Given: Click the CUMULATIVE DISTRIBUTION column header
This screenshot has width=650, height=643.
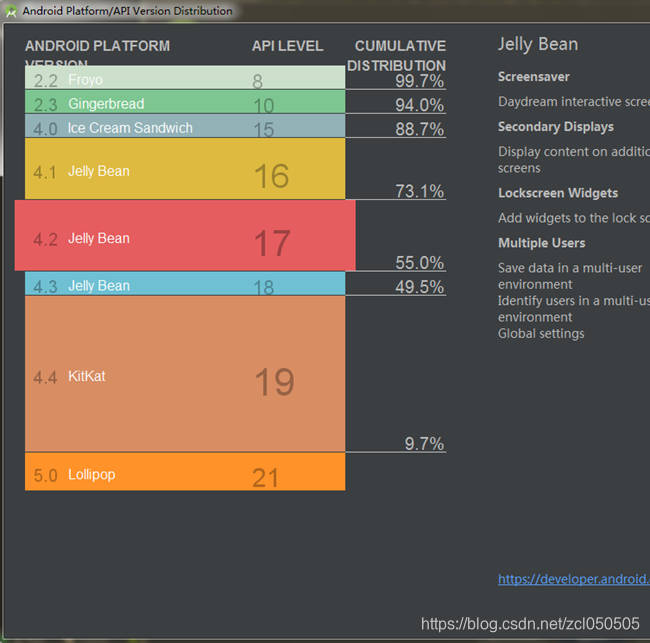Looking at the screenshot, I should (397, 56).
